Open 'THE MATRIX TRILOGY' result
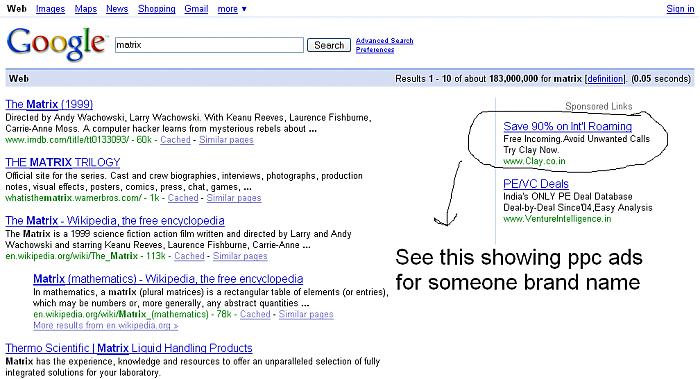 click(x=63, y=162)
